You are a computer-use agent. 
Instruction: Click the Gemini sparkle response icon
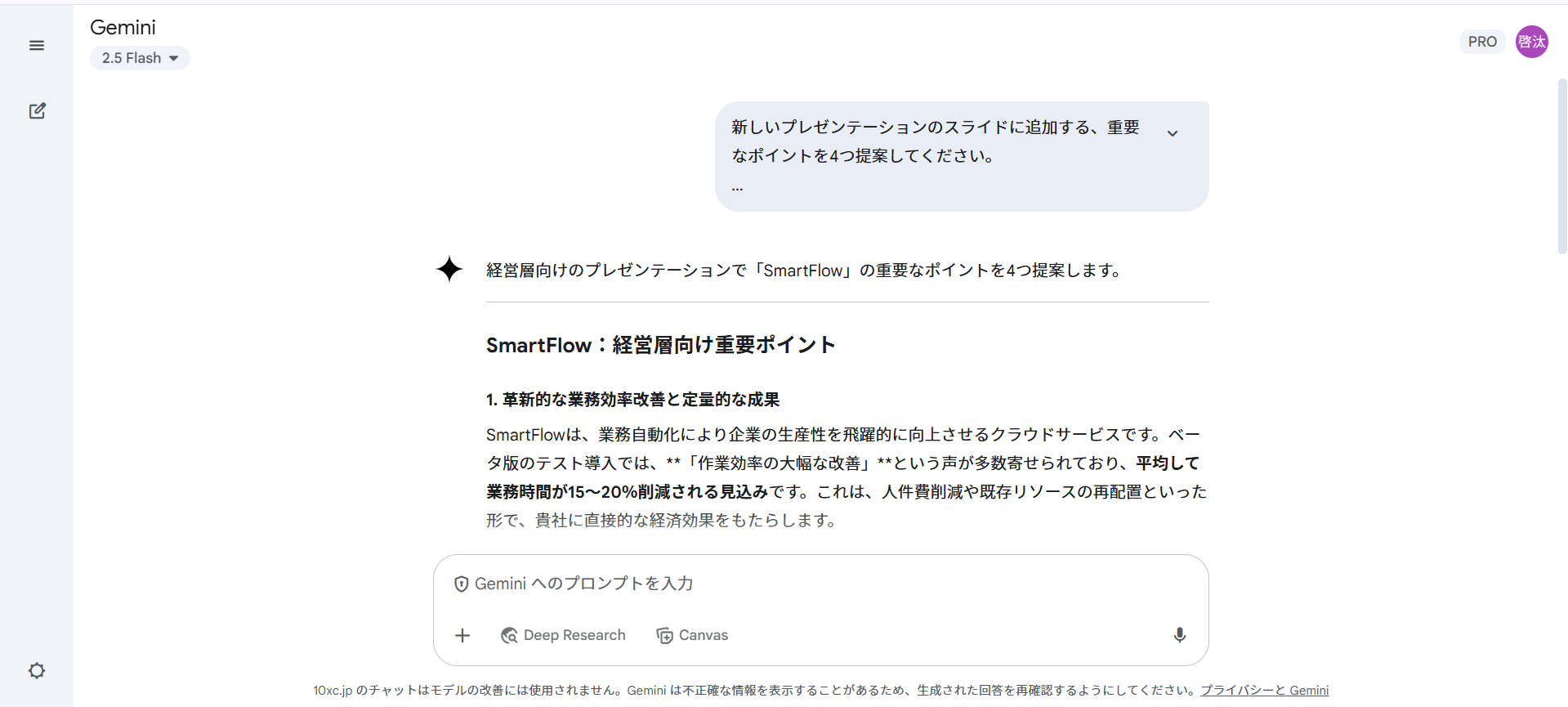[449, 269]
